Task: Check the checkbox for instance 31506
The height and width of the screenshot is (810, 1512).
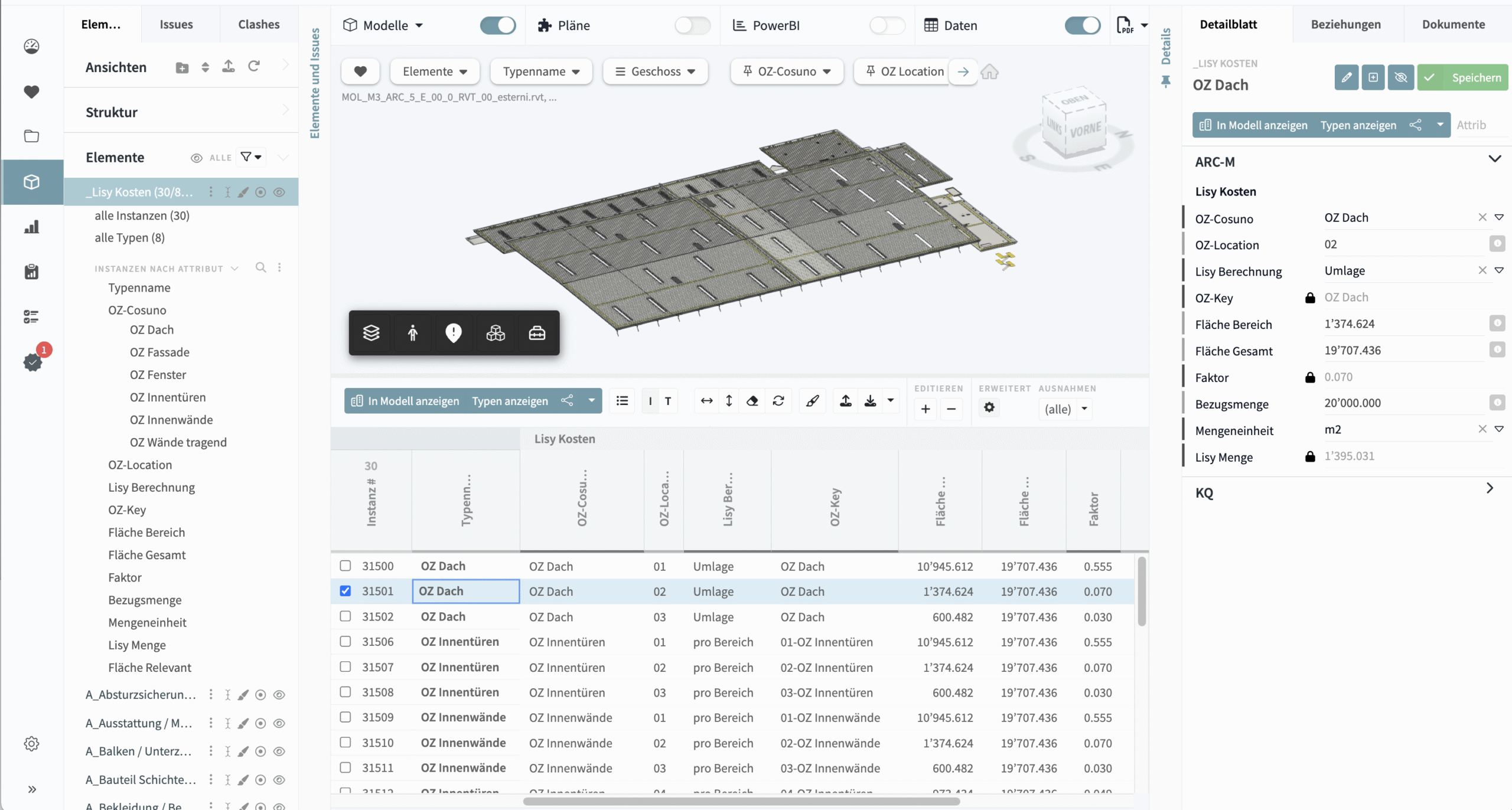Action: click(x=346, y=642)
